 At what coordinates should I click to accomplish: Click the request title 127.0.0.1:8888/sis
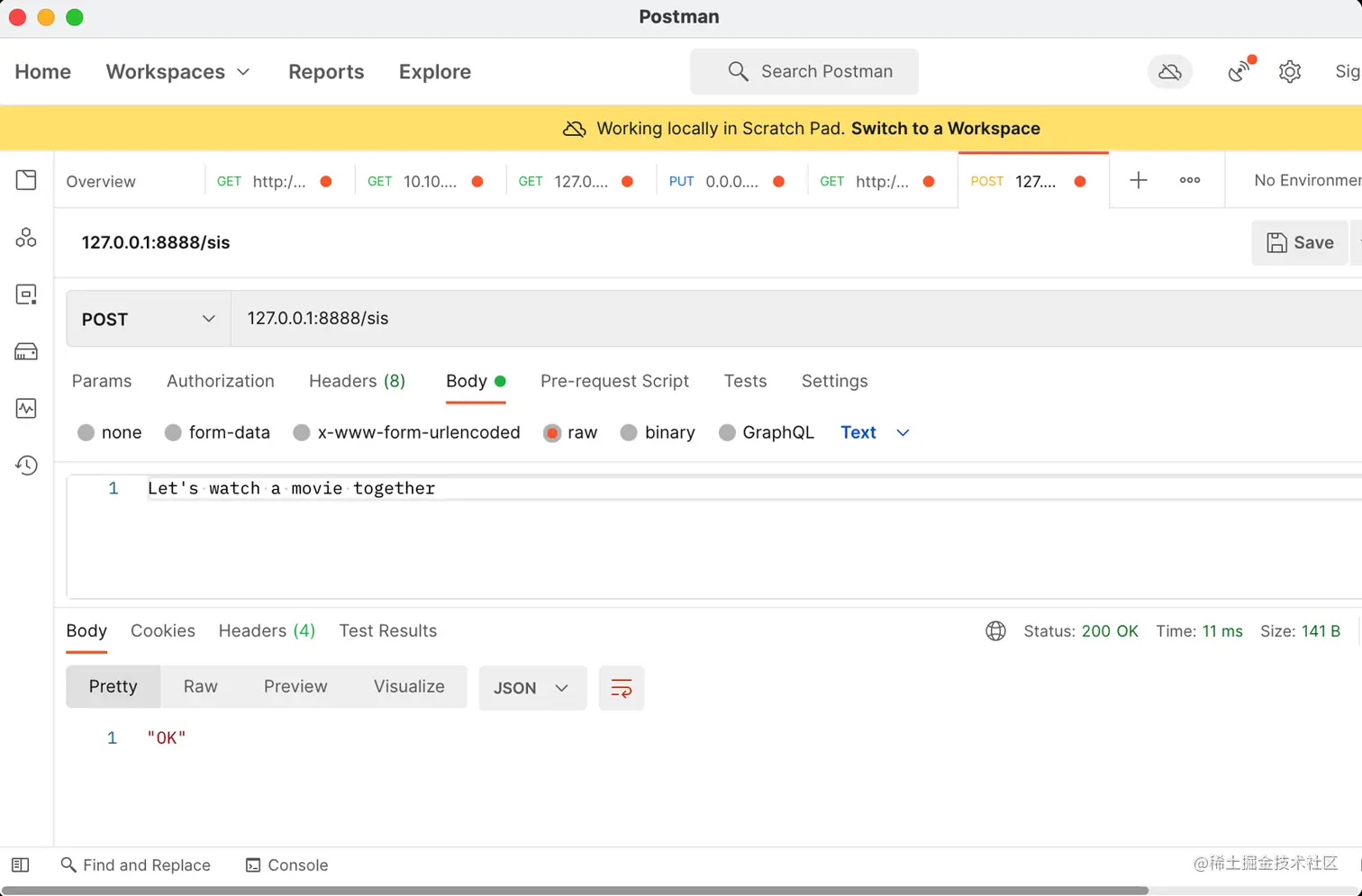pyautogui.click(x=156, y=243)
